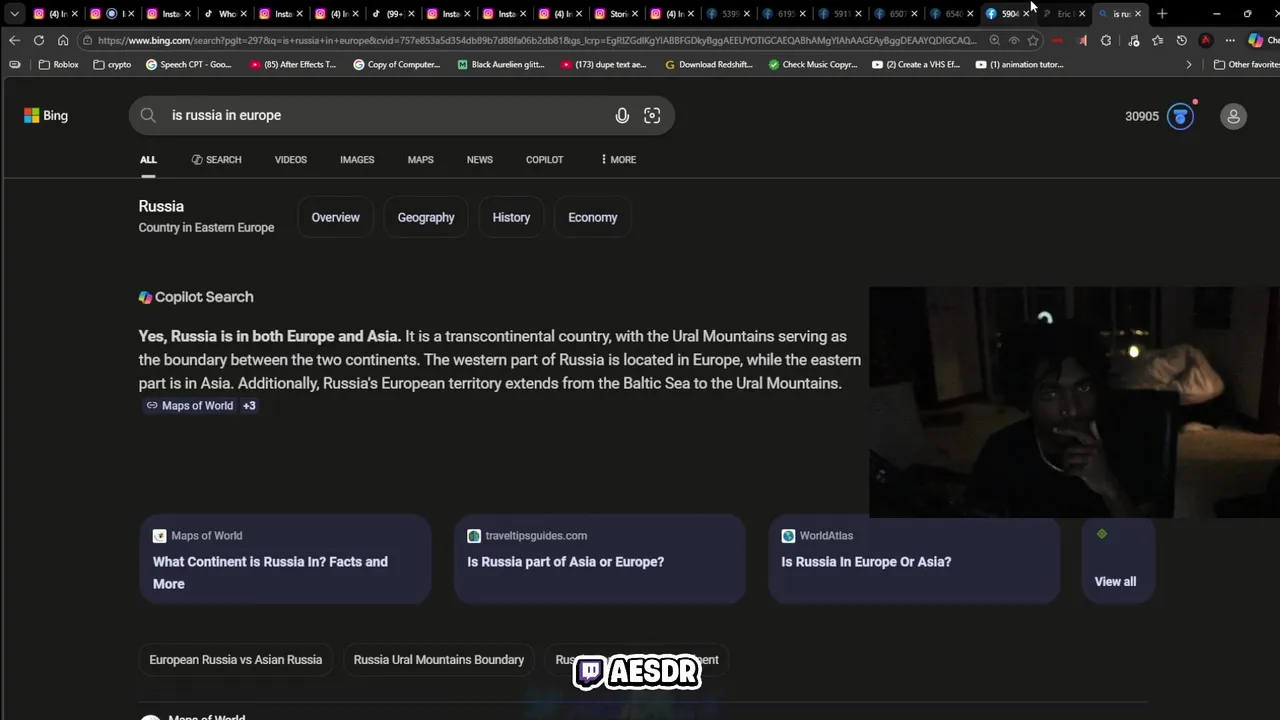Click the Bing logo
1280x720 pixels.
pos(46,116)
